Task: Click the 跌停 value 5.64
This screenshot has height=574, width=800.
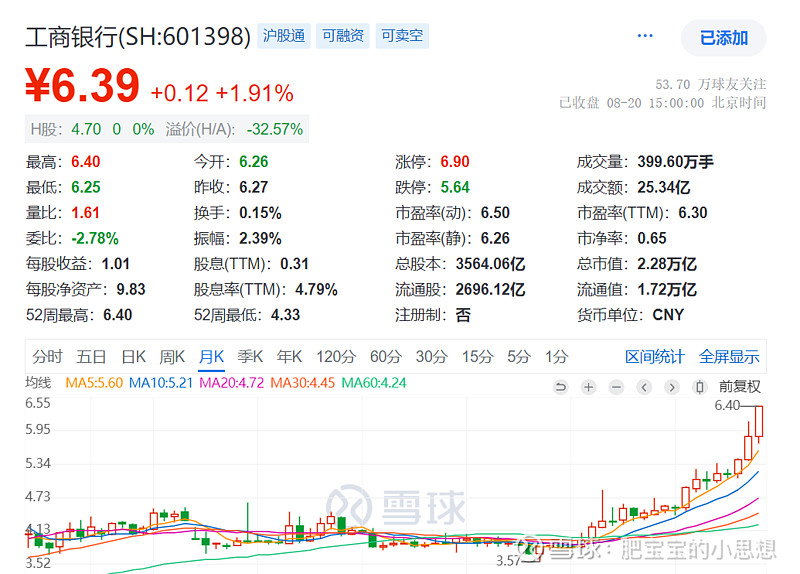Action: pos(455,187)
